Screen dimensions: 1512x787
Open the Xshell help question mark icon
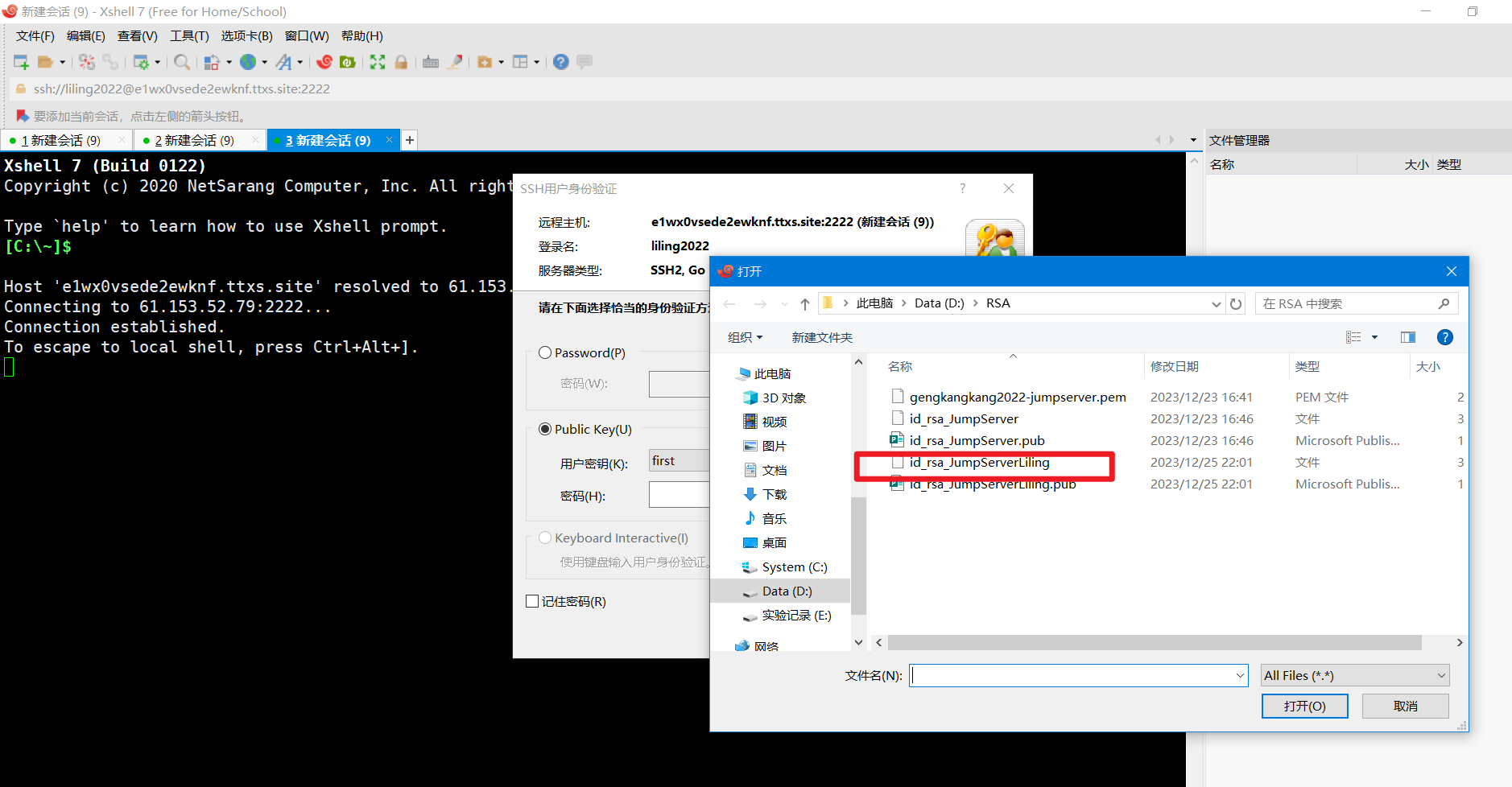[x=561, y=62]
